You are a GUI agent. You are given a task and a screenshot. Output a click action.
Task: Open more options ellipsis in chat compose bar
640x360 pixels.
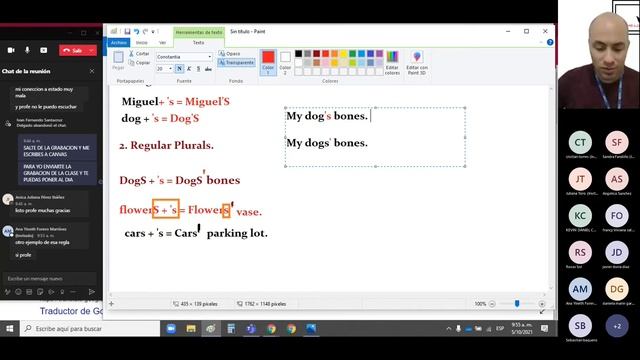tap(73, 292)
